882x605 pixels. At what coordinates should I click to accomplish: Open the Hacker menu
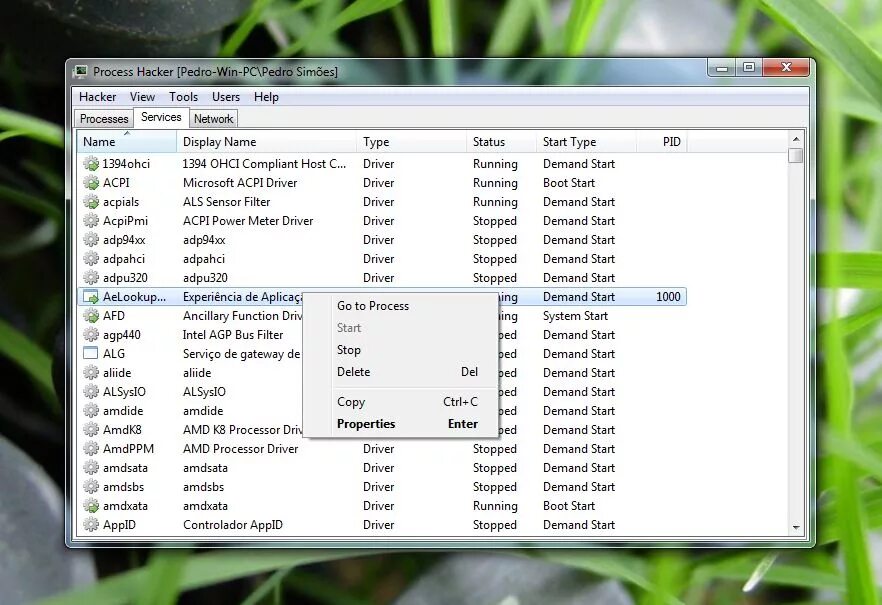point(97,97)
